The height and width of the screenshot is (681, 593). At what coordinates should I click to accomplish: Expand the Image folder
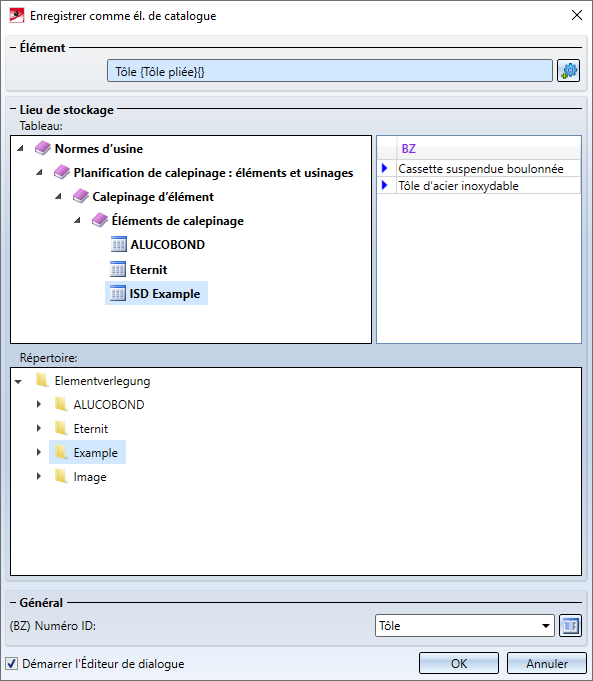(x=39, y=476)
